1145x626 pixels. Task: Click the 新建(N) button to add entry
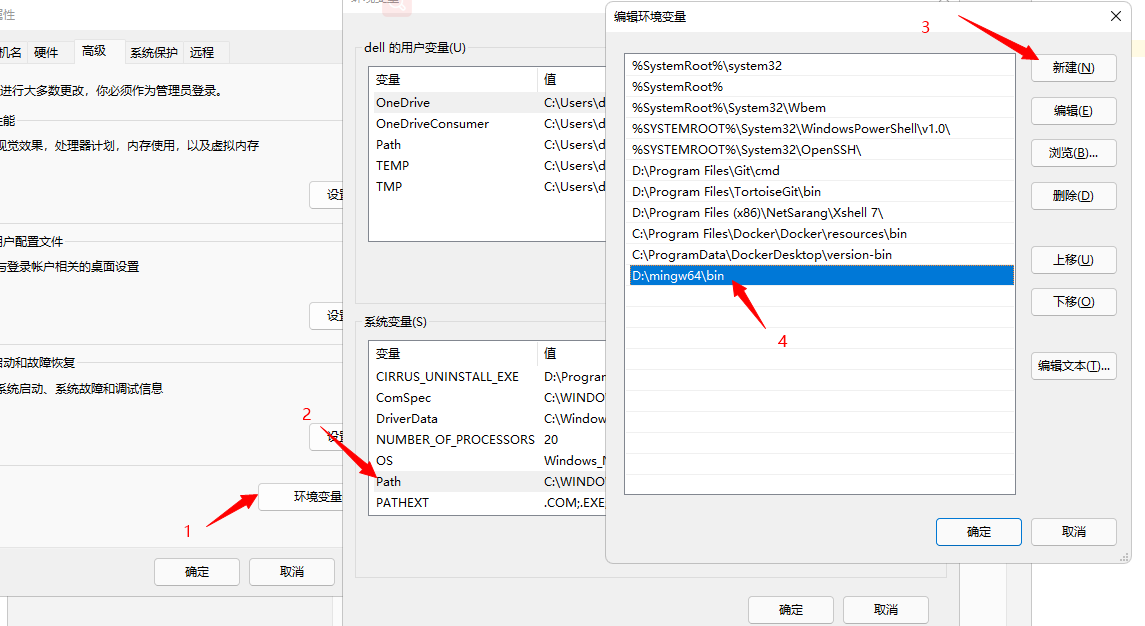[1073, 67]
